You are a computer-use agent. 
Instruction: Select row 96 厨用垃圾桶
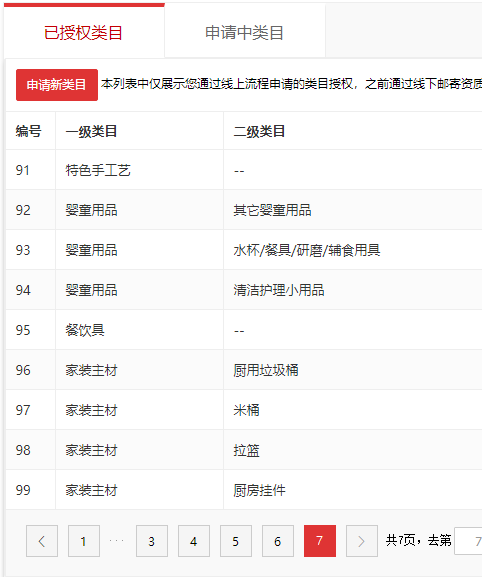(x=244, y=370)
